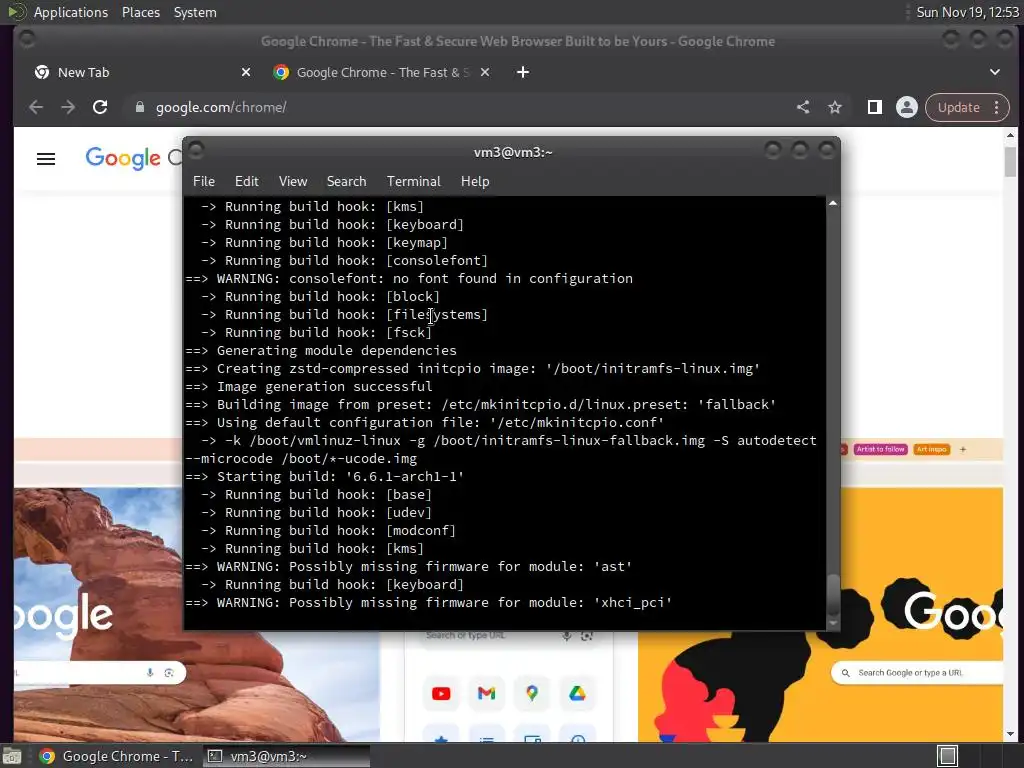This screenshot has width=1024, height=768.
Task: Click Google Maps shortcut icon on page
Action: click(x=532, y=694)
